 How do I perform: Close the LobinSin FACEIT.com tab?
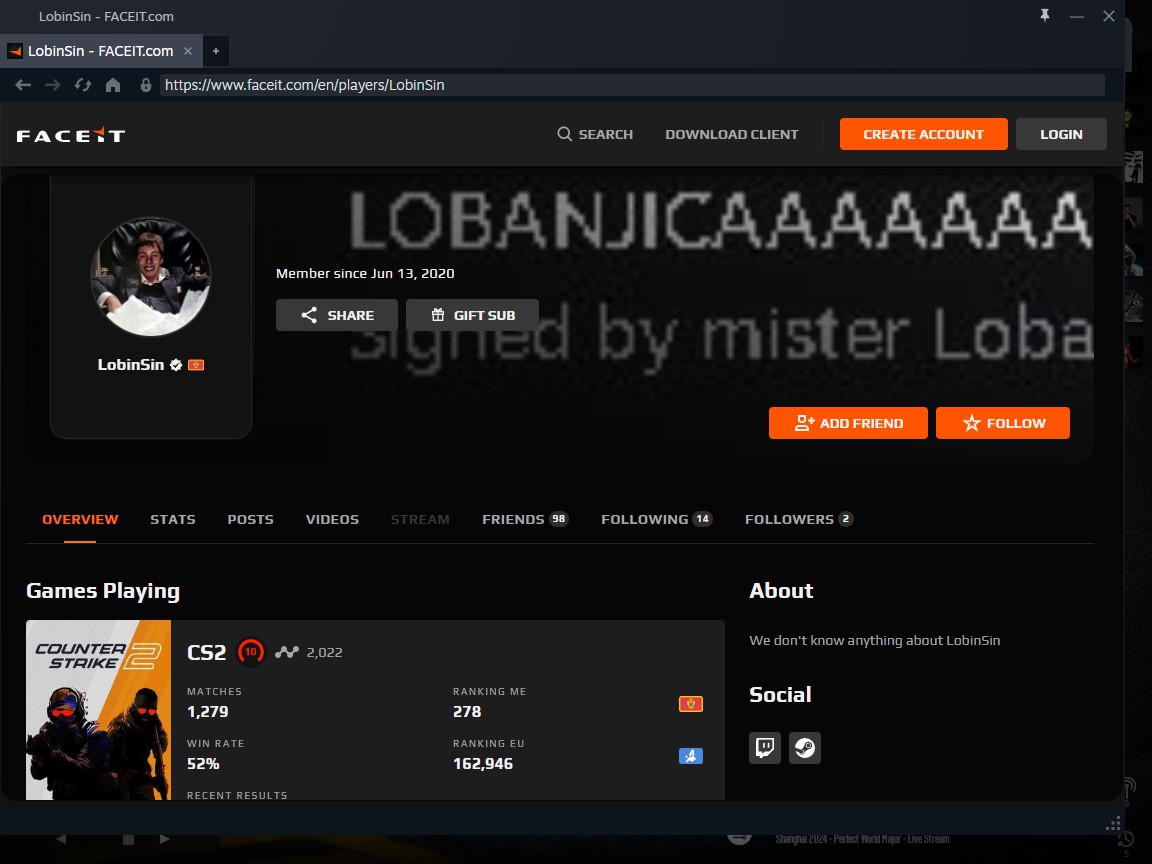click(188, 51)
